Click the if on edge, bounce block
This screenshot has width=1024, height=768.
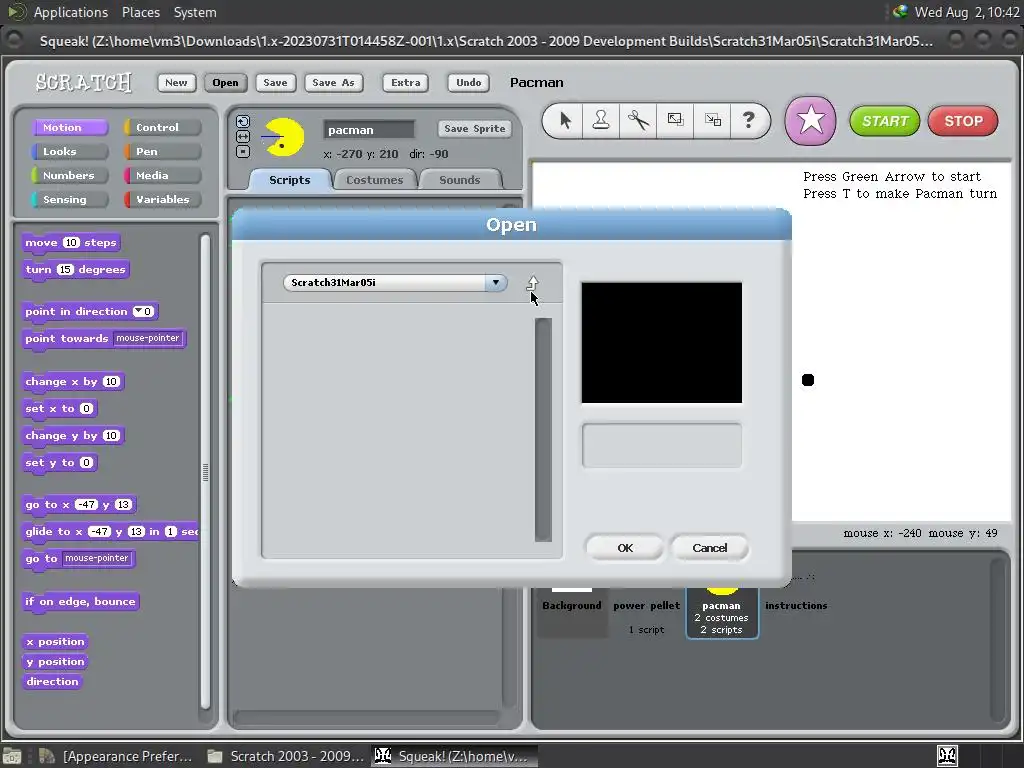coord(80,601)
